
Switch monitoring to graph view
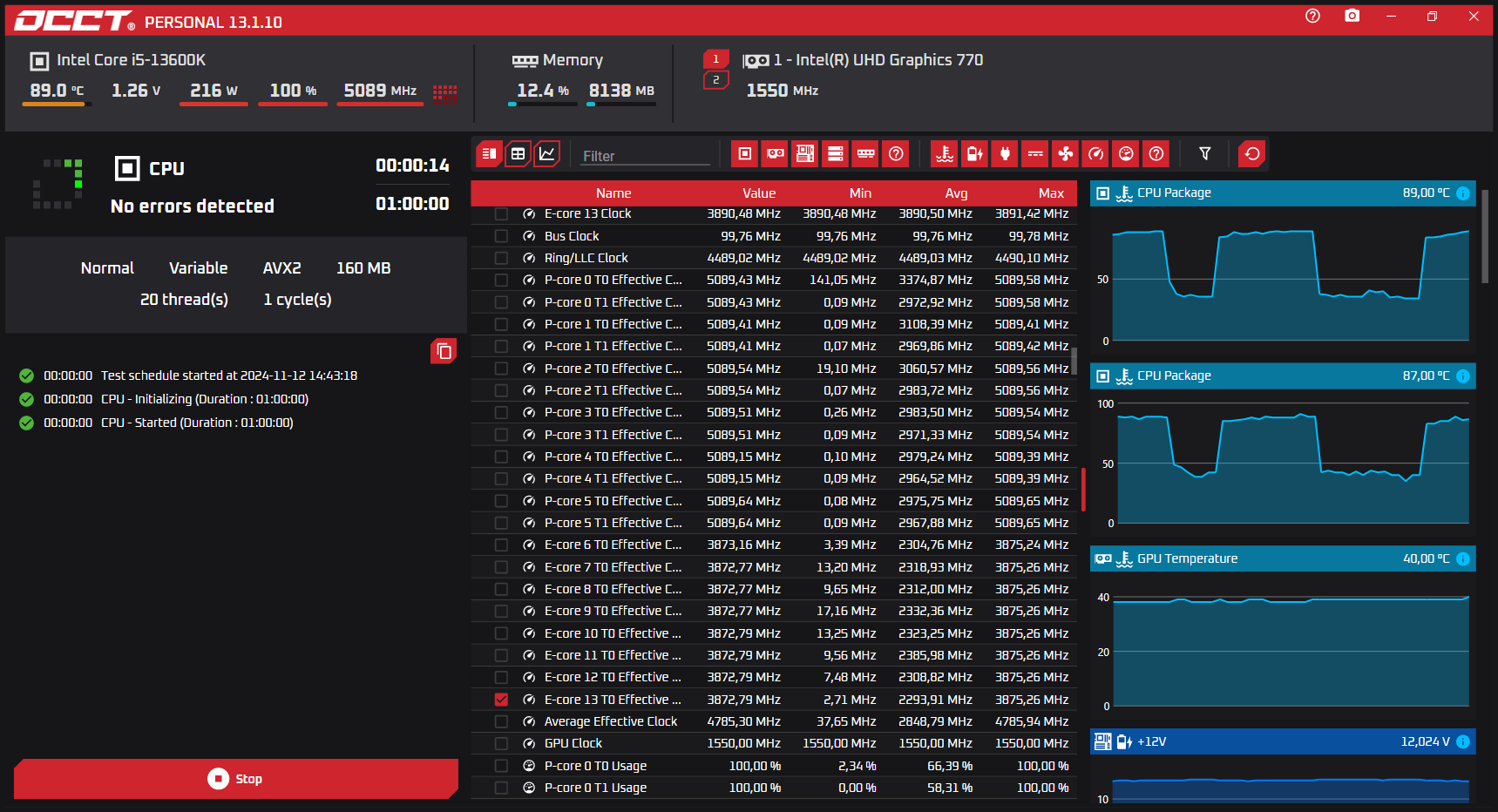[546, 154]
